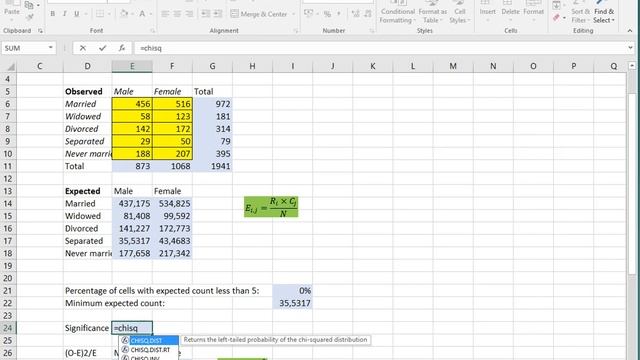The height and width of the screenshot is (360, 640).
Task: Apply Accounting Number Format icon
Action: click(x=309, y=14)
